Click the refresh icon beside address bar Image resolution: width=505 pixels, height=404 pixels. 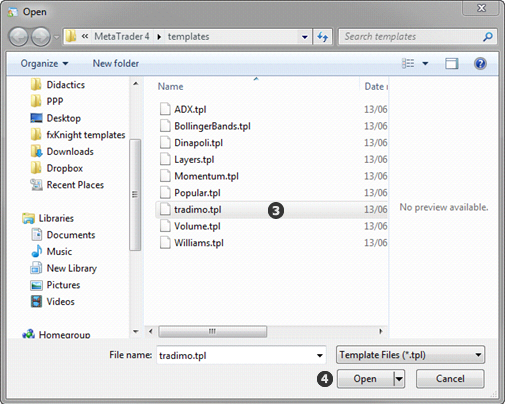coord(322,37)
